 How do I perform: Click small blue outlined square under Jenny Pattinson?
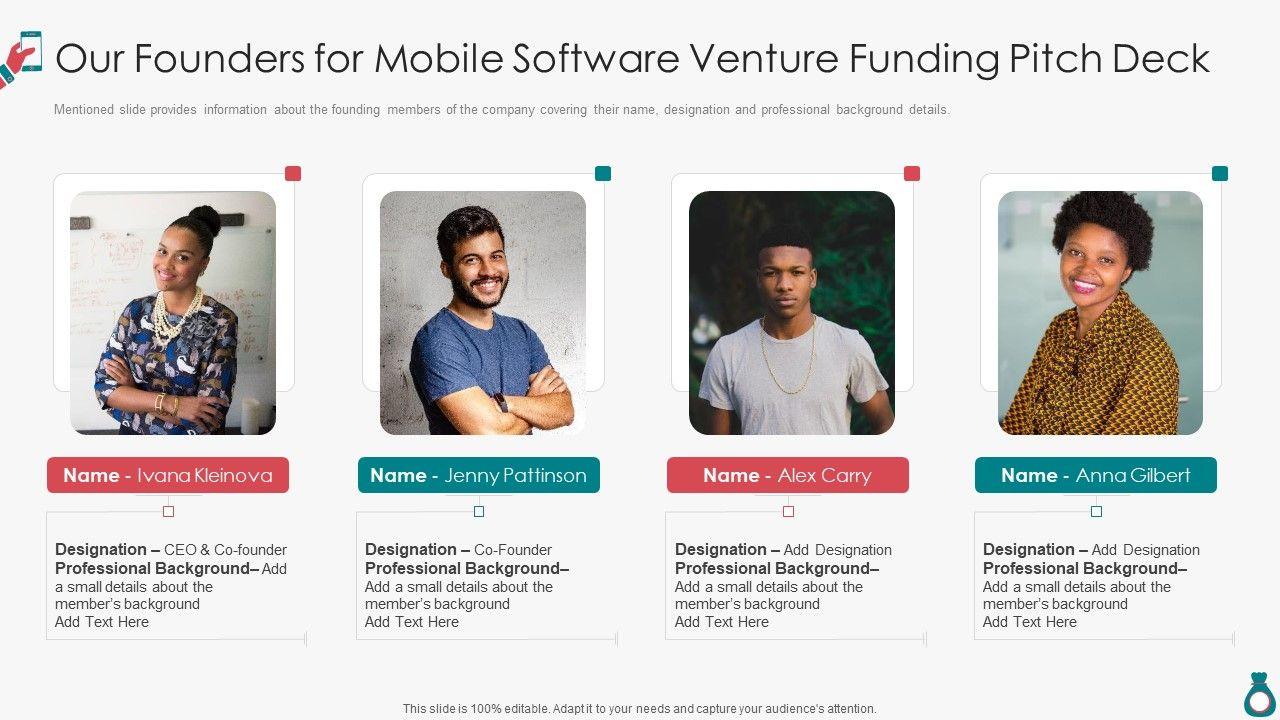coord(479,511)
